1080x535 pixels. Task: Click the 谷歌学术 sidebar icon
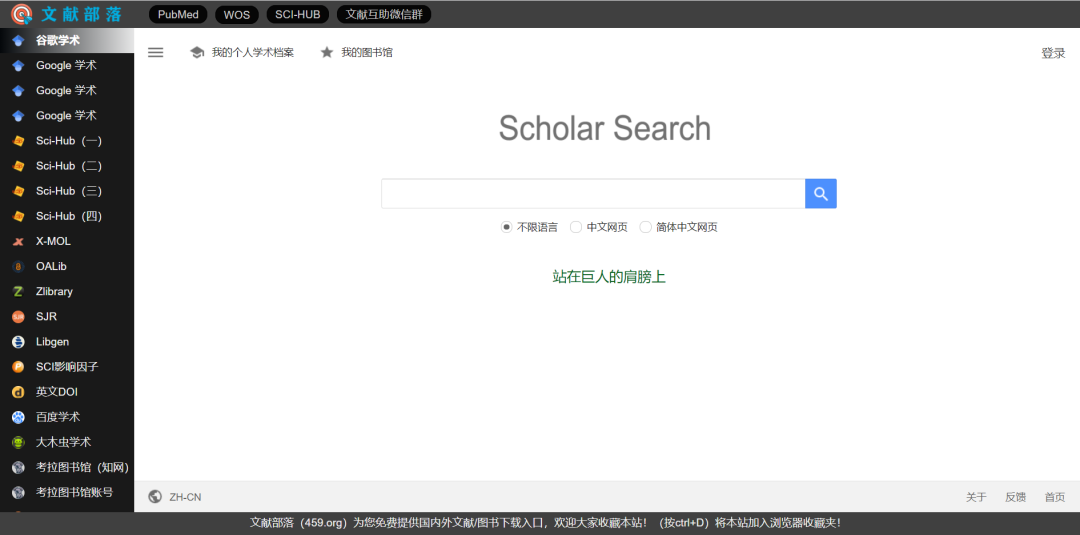19,41
